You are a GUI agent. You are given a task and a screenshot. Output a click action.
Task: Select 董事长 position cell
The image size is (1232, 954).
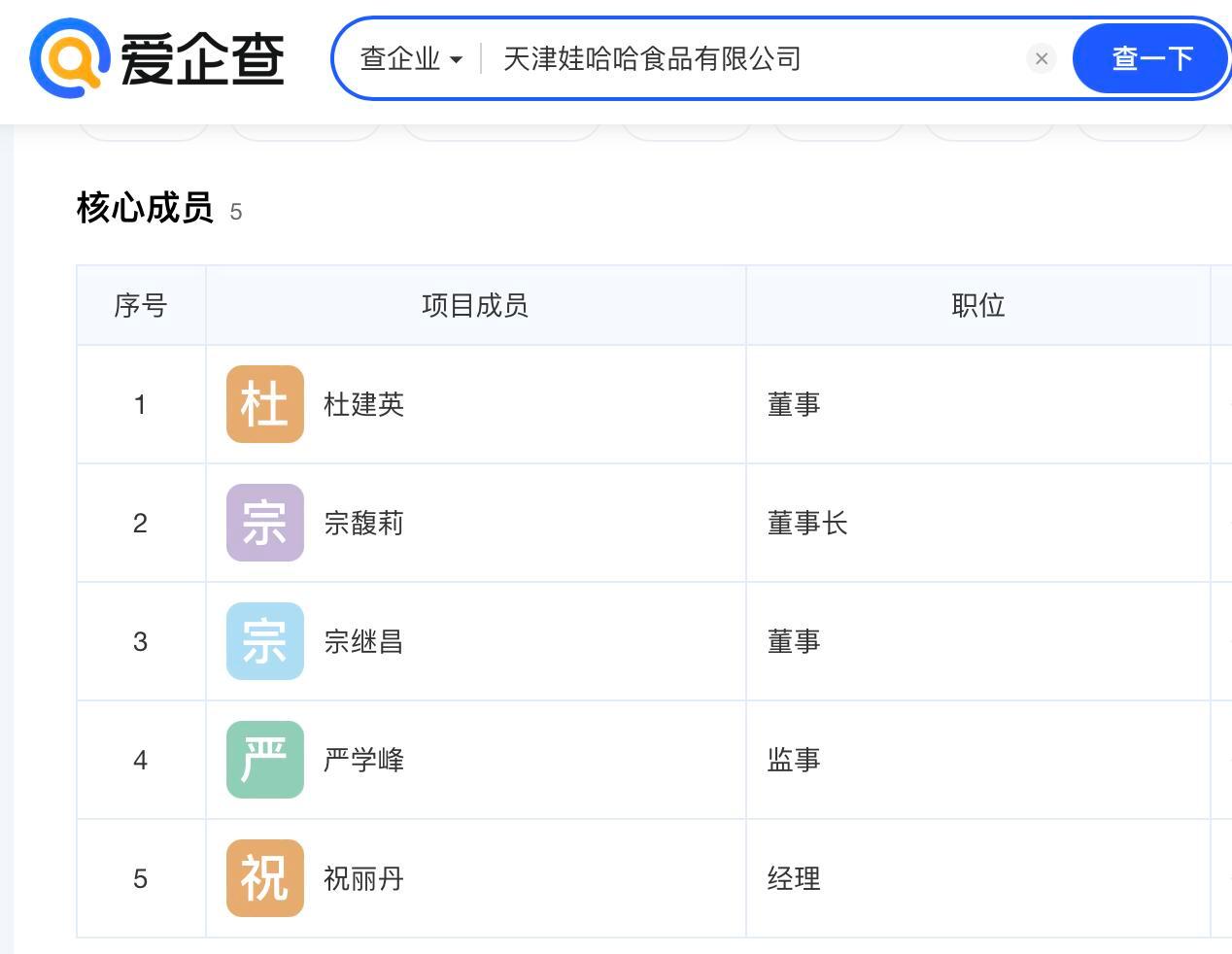[978, 523]
